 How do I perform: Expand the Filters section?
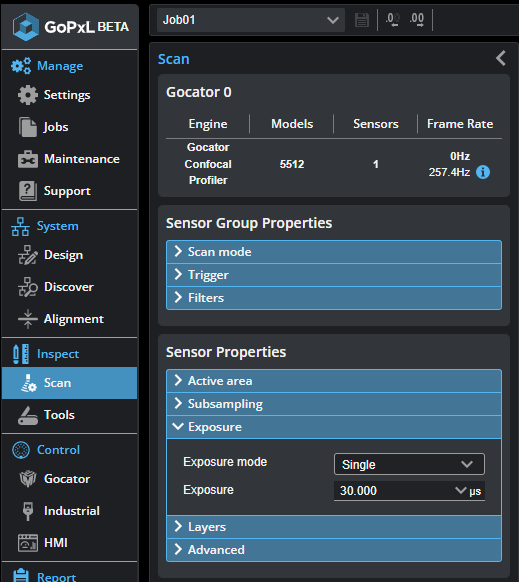pyautogui.click(x=334, y=298)
